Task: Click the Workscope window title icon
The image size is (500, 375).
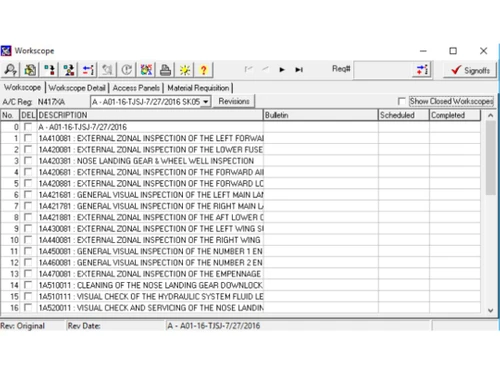Action: [x=6, y=51]
